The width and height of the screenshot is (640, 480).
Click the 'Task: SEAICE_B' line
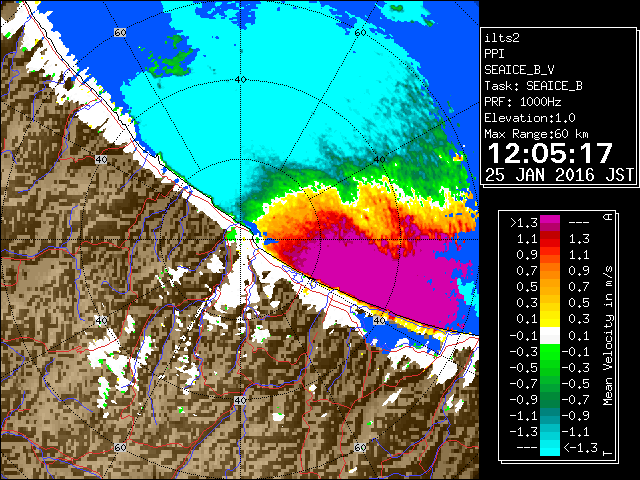click(533, 86)
